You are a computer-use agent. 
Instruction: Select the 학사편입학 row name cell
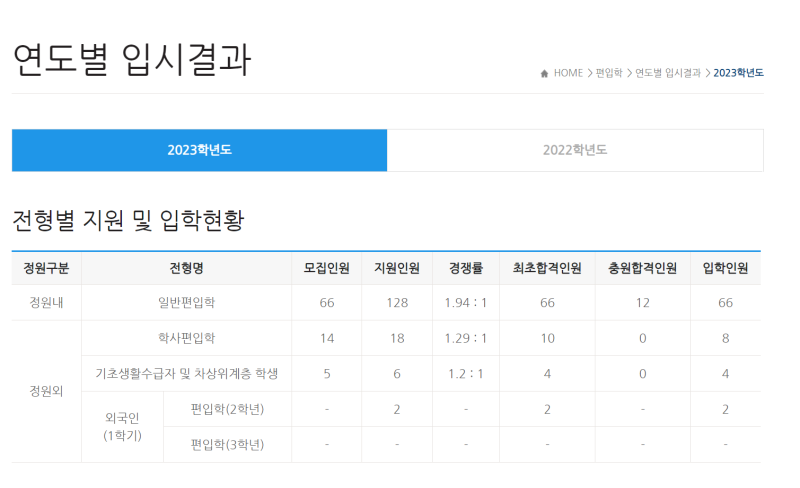tap(186, 338)
